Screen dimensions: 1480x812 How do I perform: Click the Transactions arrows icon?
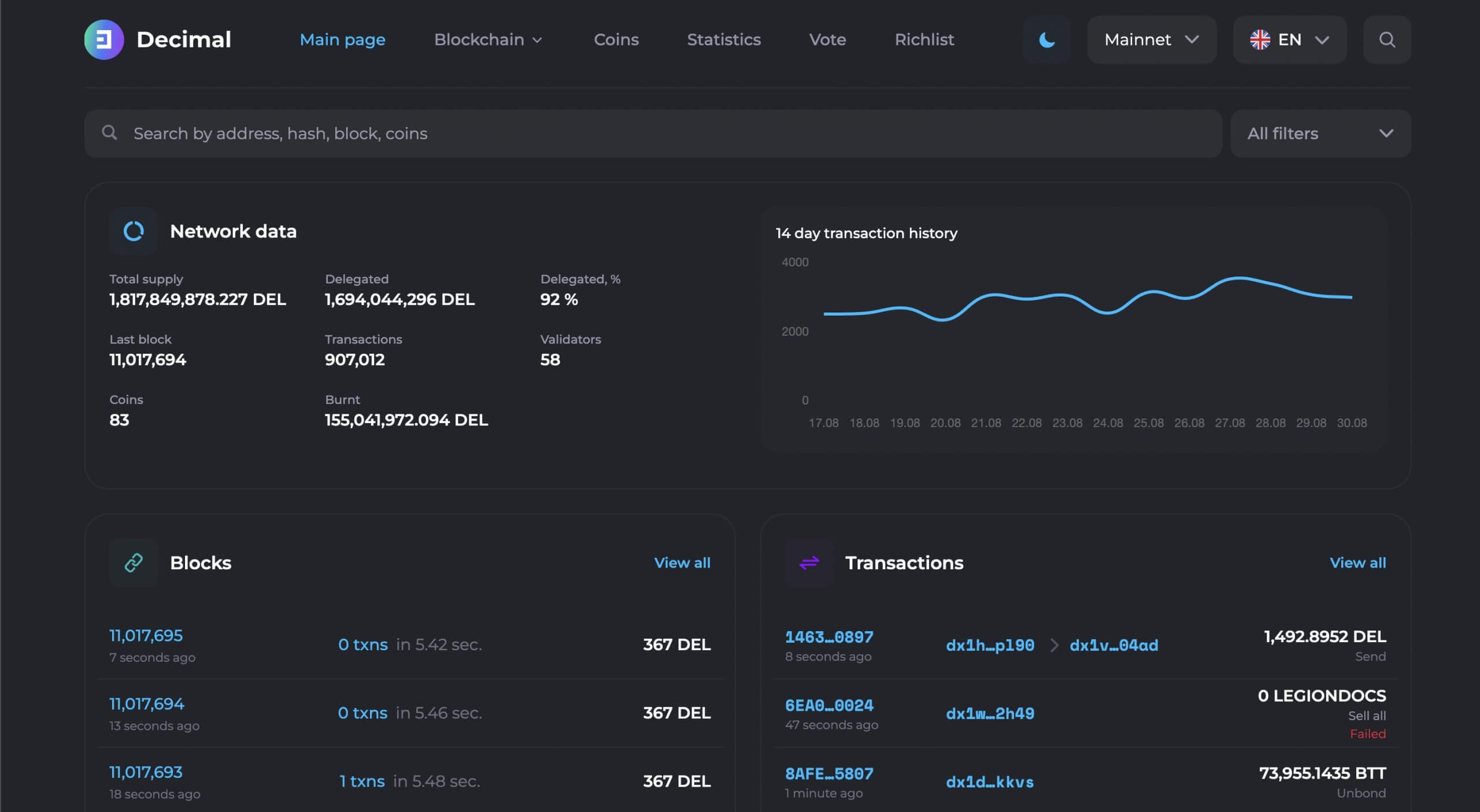809,562
